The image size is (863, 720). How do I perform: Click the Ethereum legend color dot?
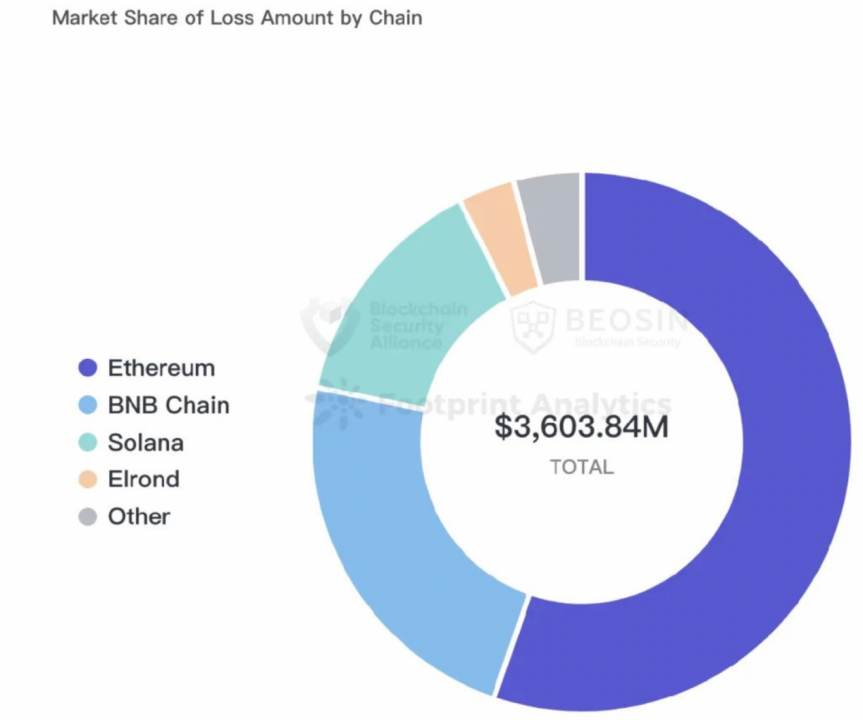[x=88, y=368]
